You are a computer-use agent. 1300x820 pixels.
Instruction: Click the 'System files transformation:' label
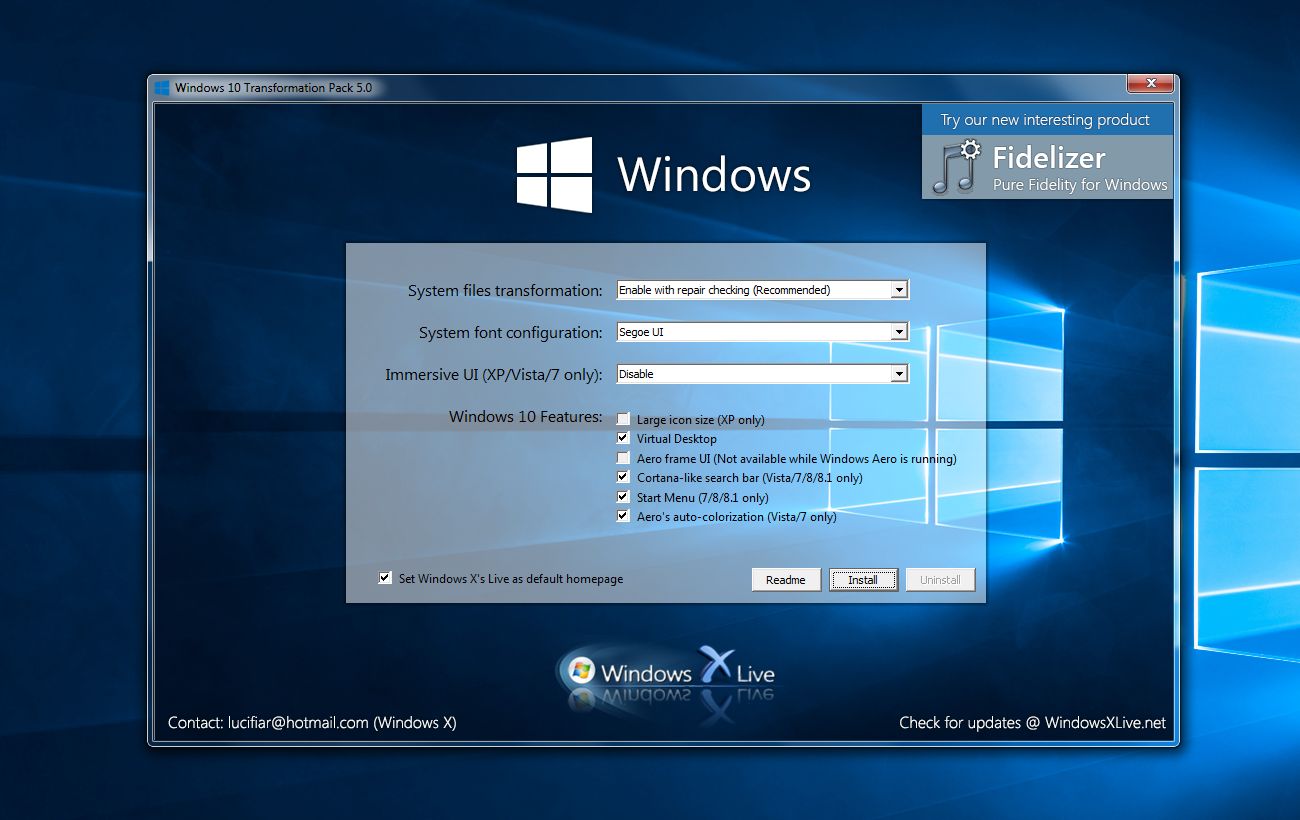pyautogui.click(x=505, y=291)
